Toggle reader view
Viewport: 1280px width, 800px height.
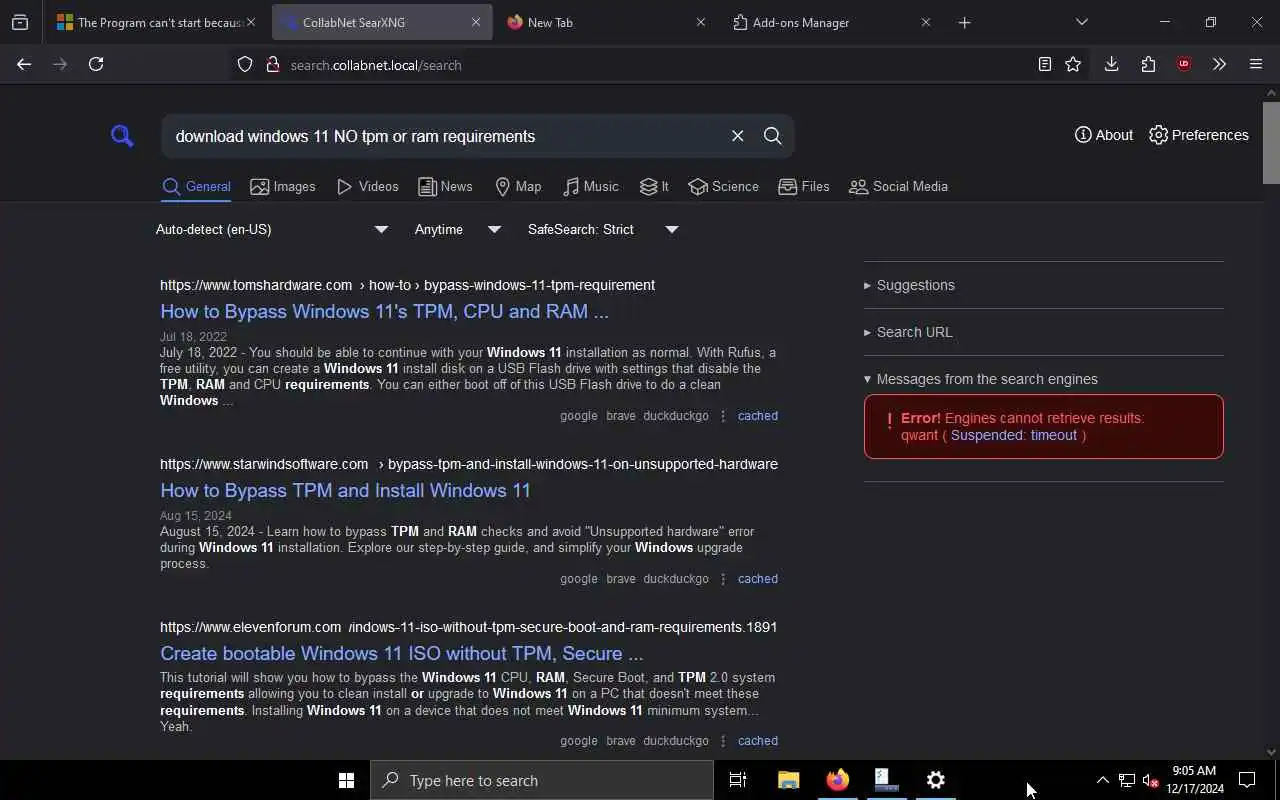pos(1044,64)
